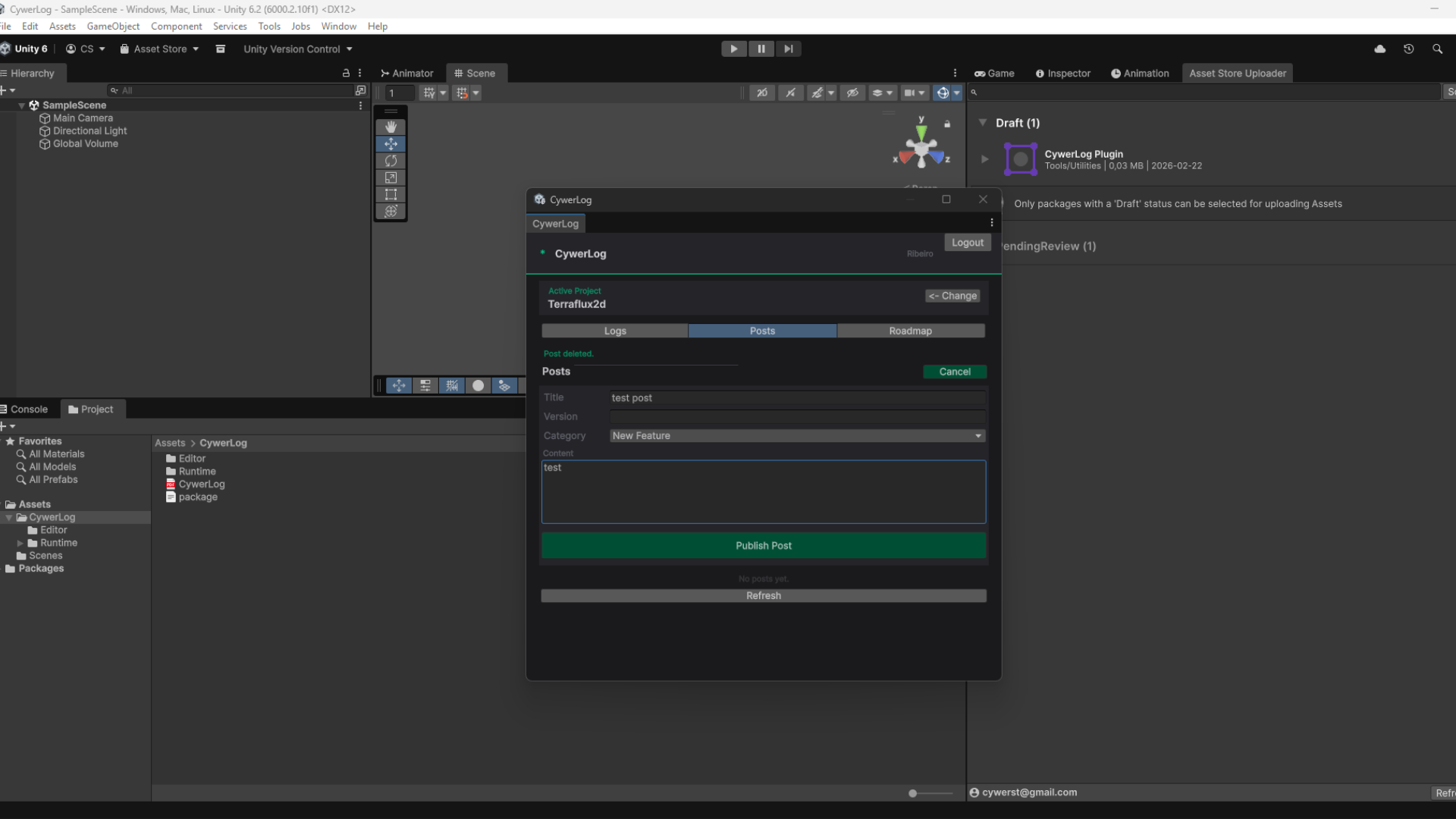Toggle 2D view mode in Scene
The height and width of the screenshot is (819, 1456).
(762, 93)
